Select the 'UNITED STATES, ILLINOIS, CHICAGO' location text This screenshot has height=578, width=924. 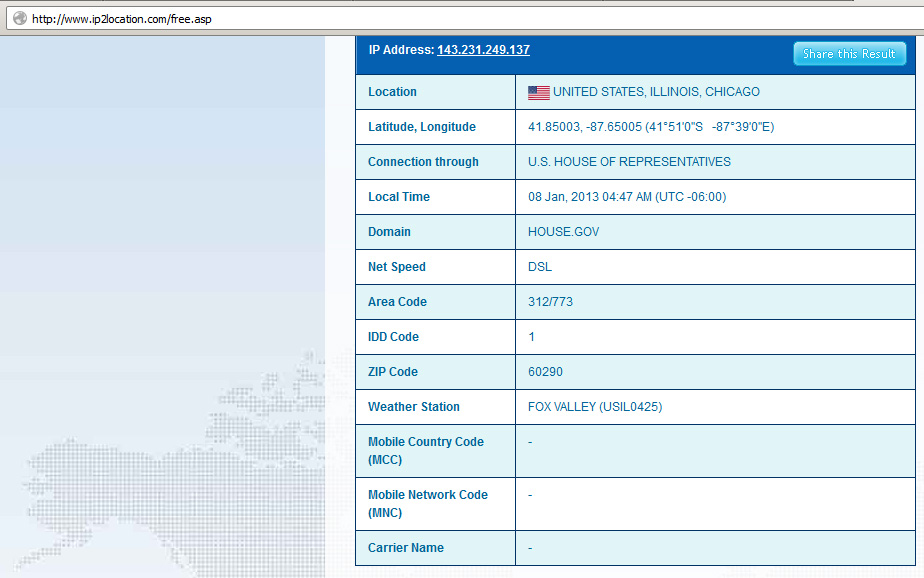point(656,92)
